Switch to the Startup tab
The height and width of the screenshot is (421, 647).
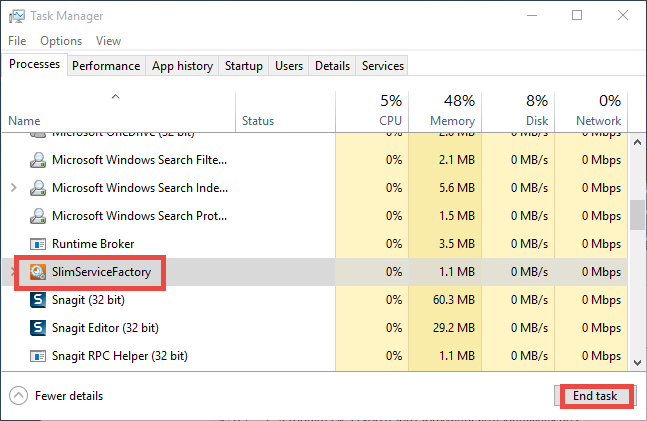tap(244, 66)
